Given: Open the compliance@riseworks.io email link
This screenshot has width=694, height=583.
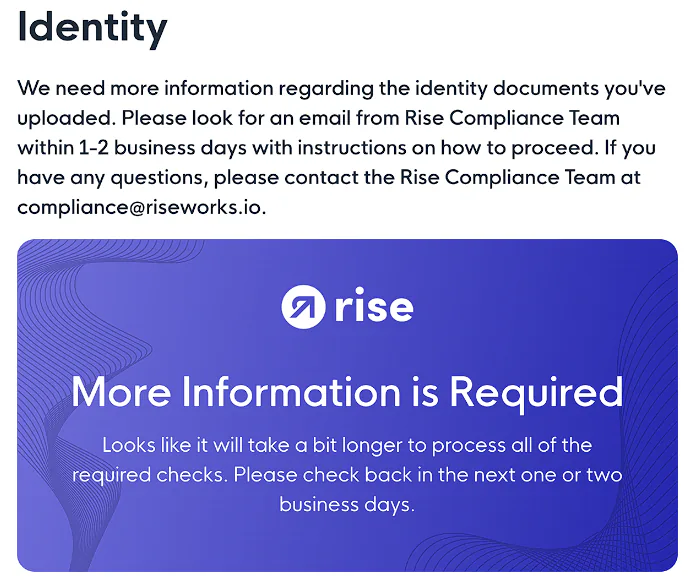Looking at the screenshot, I should (140, 208).
